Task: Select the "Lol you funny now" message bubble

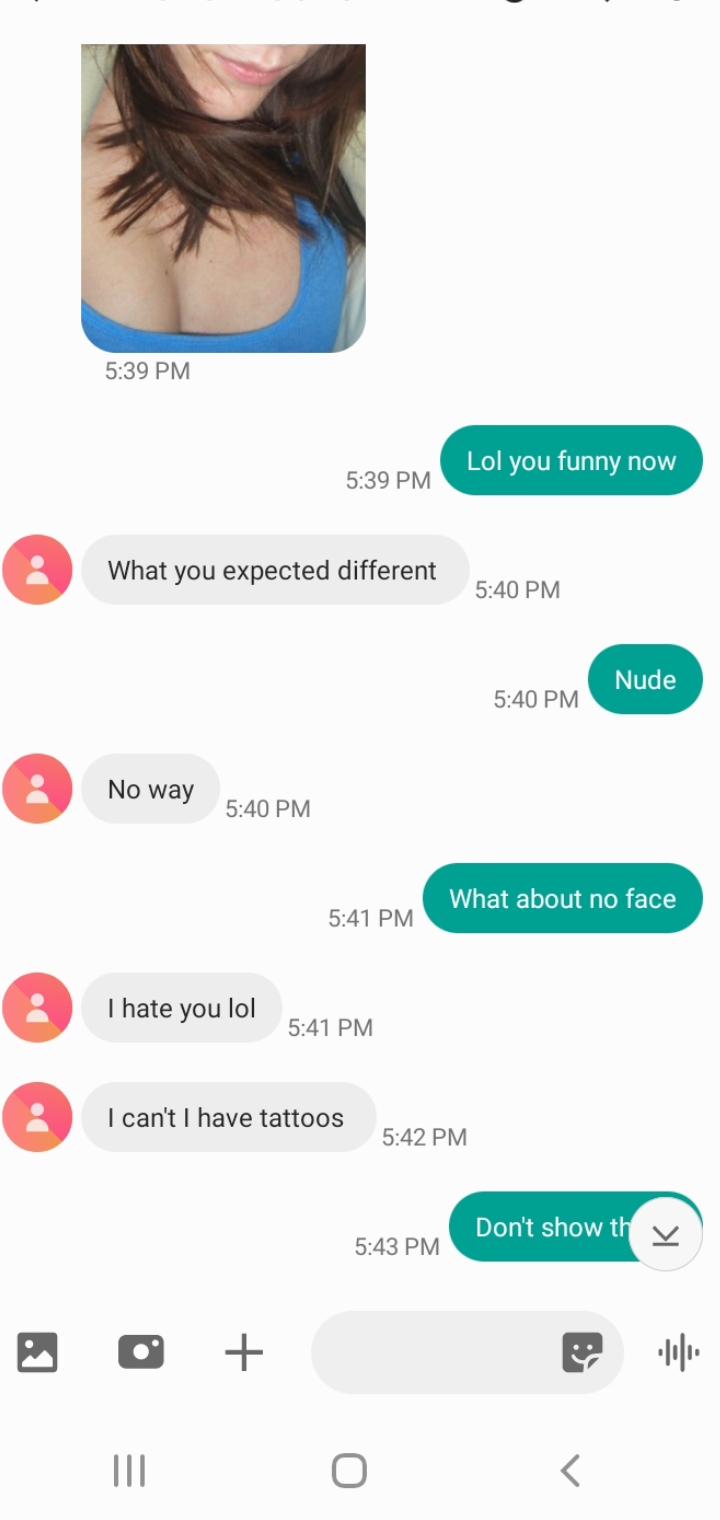Action: (572, 461)
